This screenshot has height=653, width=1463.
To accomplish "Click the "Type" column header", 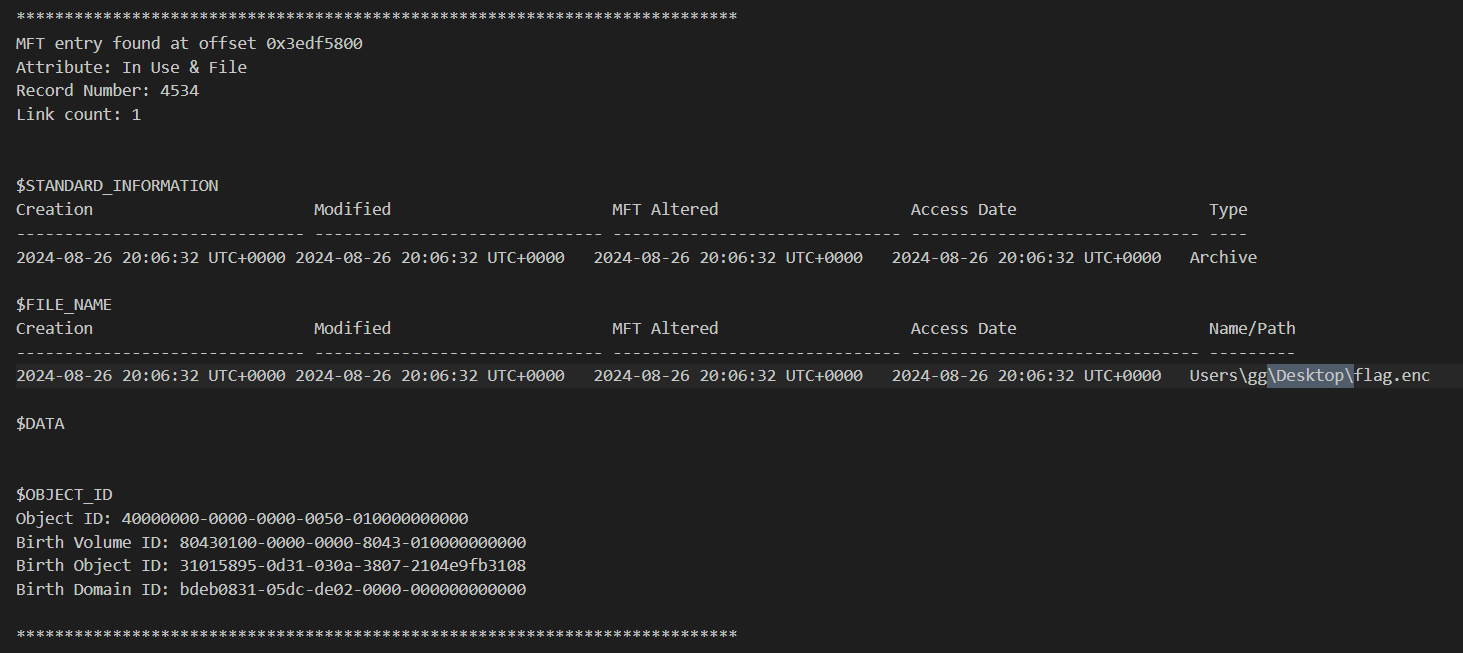I will pyautogui.click(x=1228, y=210).
